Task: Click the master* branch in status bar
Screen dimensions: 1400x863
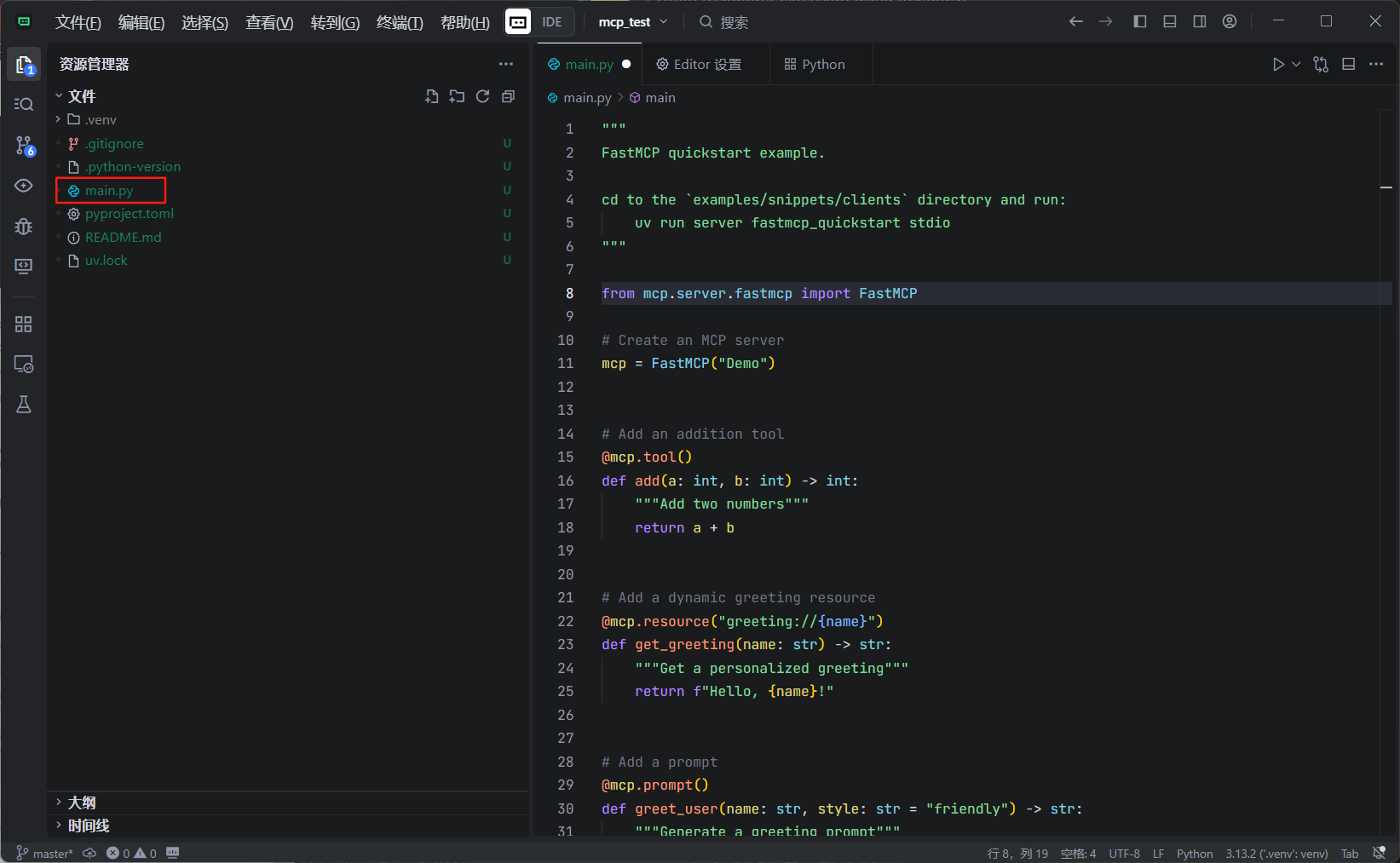Action: coord(45,853)
